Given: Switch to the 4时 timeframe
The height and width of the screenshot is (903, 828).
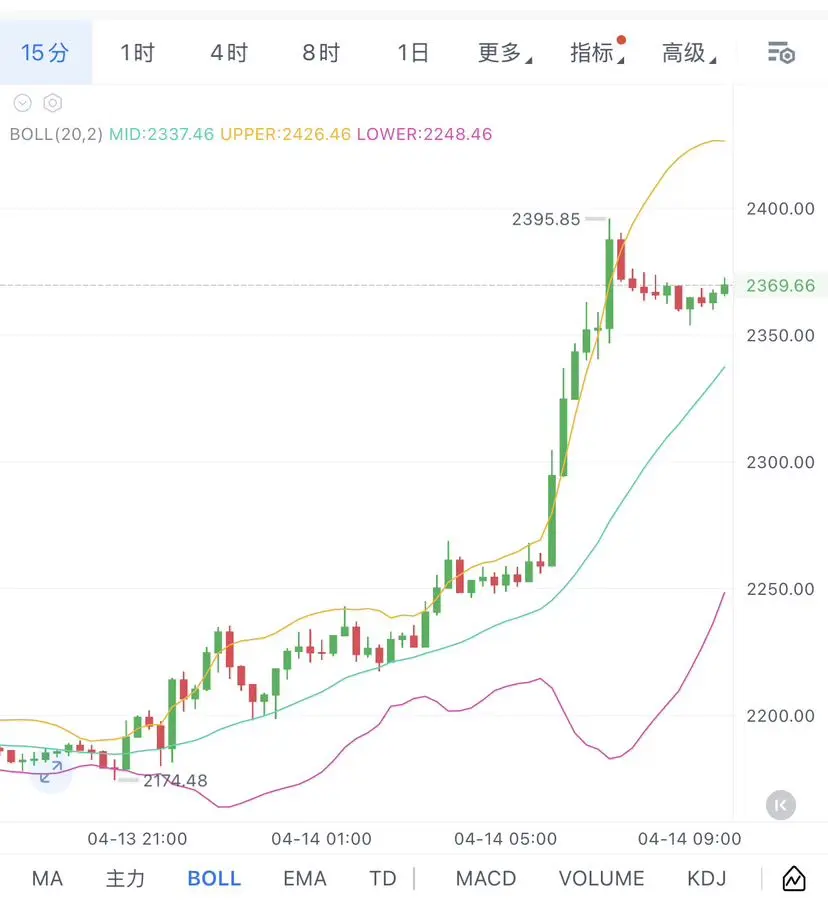Looking at the screenshot, I should (x=229, y=53).
